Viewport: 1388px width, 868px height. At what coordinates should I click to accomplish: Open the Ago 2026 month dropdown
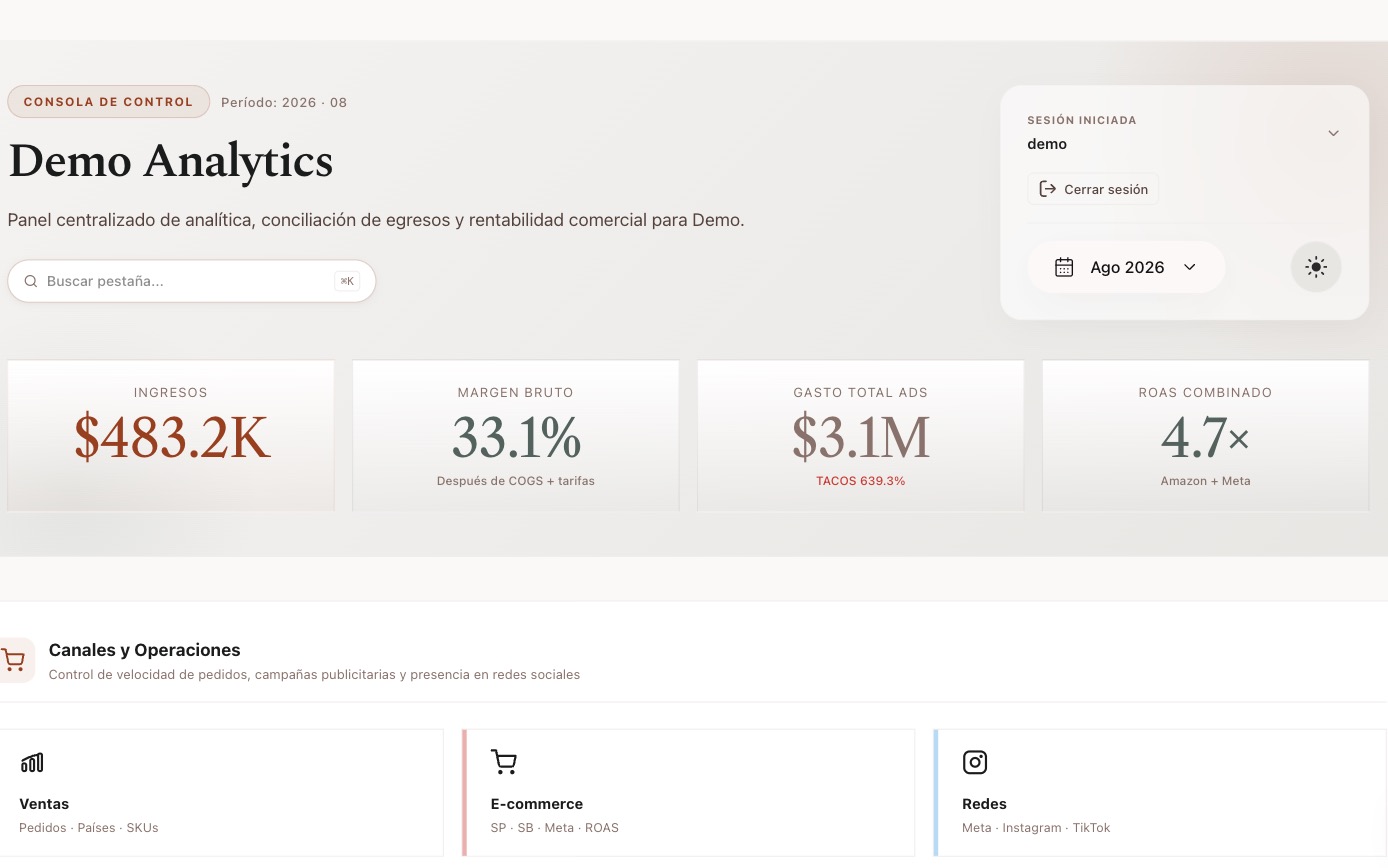pos(1126,267)
